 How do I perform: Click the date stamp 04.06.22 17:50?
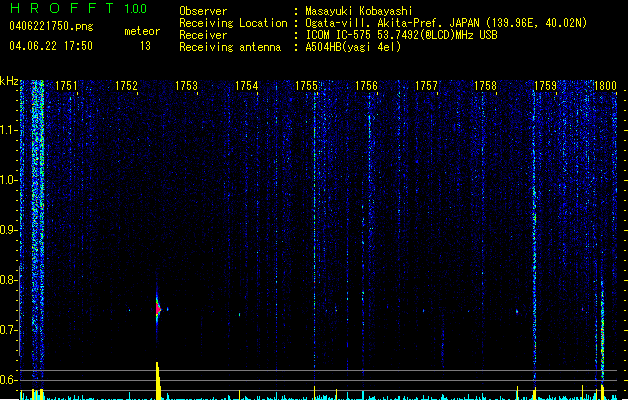click(x=51, y=46)
